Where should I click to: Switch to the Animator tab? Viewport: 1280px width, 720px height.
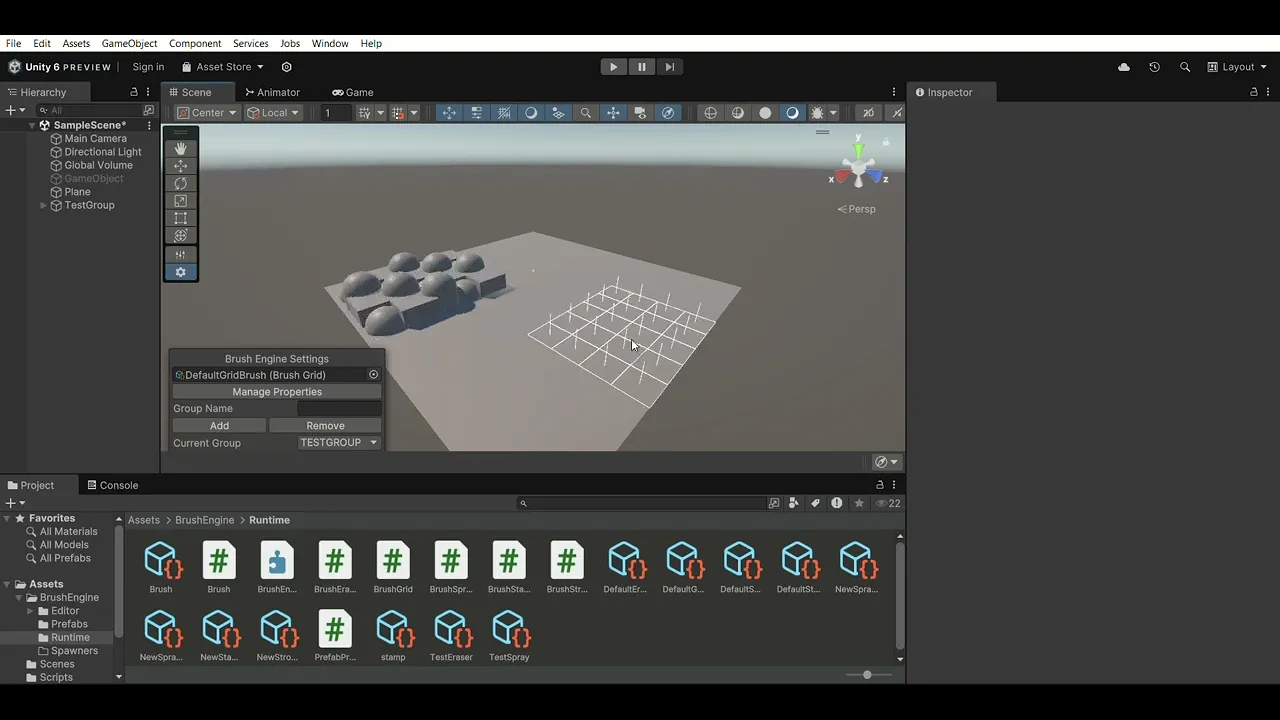272,92
